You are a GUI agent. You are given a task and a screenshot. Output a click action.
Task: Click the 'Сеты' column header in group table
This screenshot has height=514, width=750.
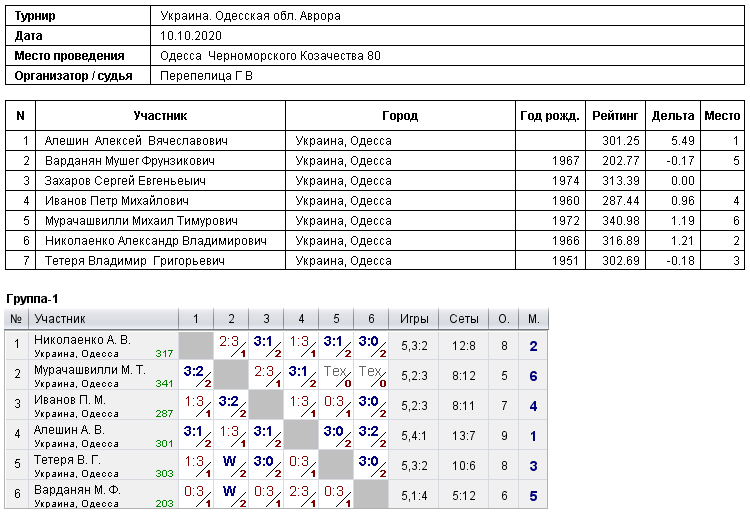coord(463,319)
